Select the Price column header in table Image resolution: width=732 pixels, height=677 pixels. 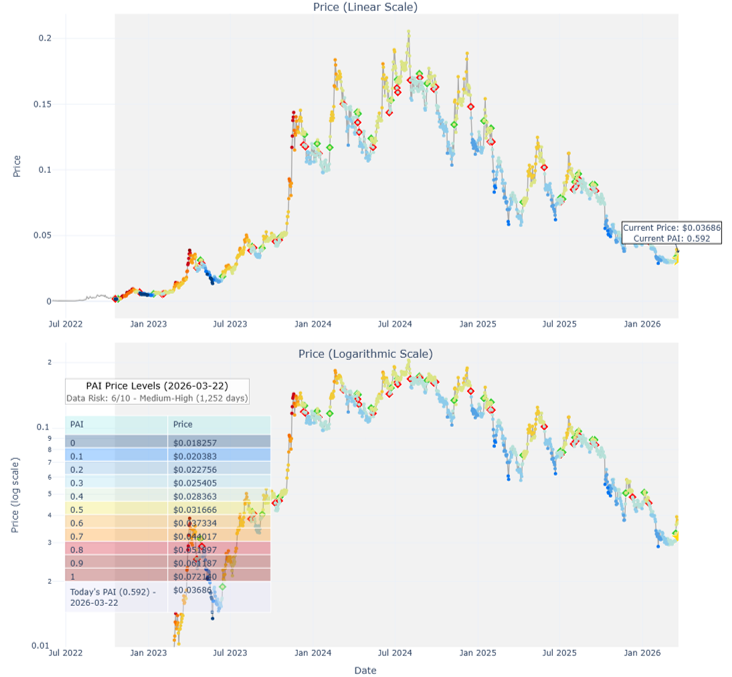[x=219, y=425]
